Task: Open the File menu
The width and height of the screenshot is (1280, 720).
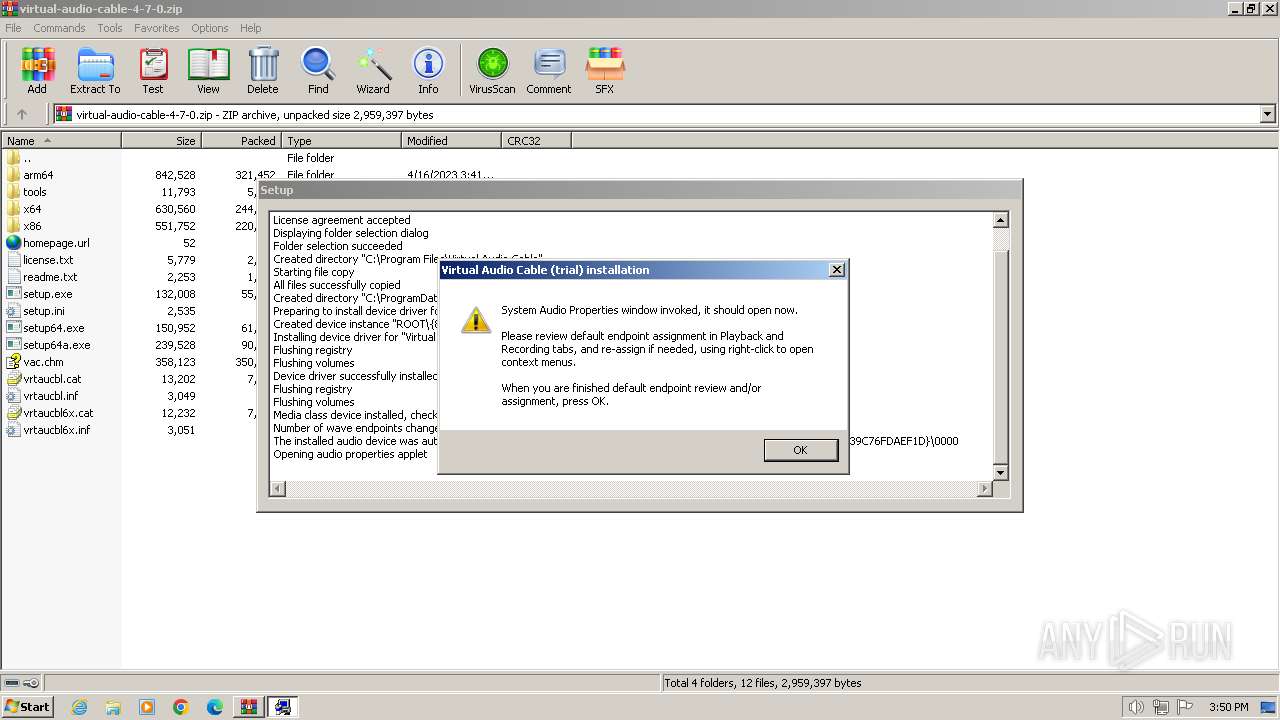Action: 13,28
